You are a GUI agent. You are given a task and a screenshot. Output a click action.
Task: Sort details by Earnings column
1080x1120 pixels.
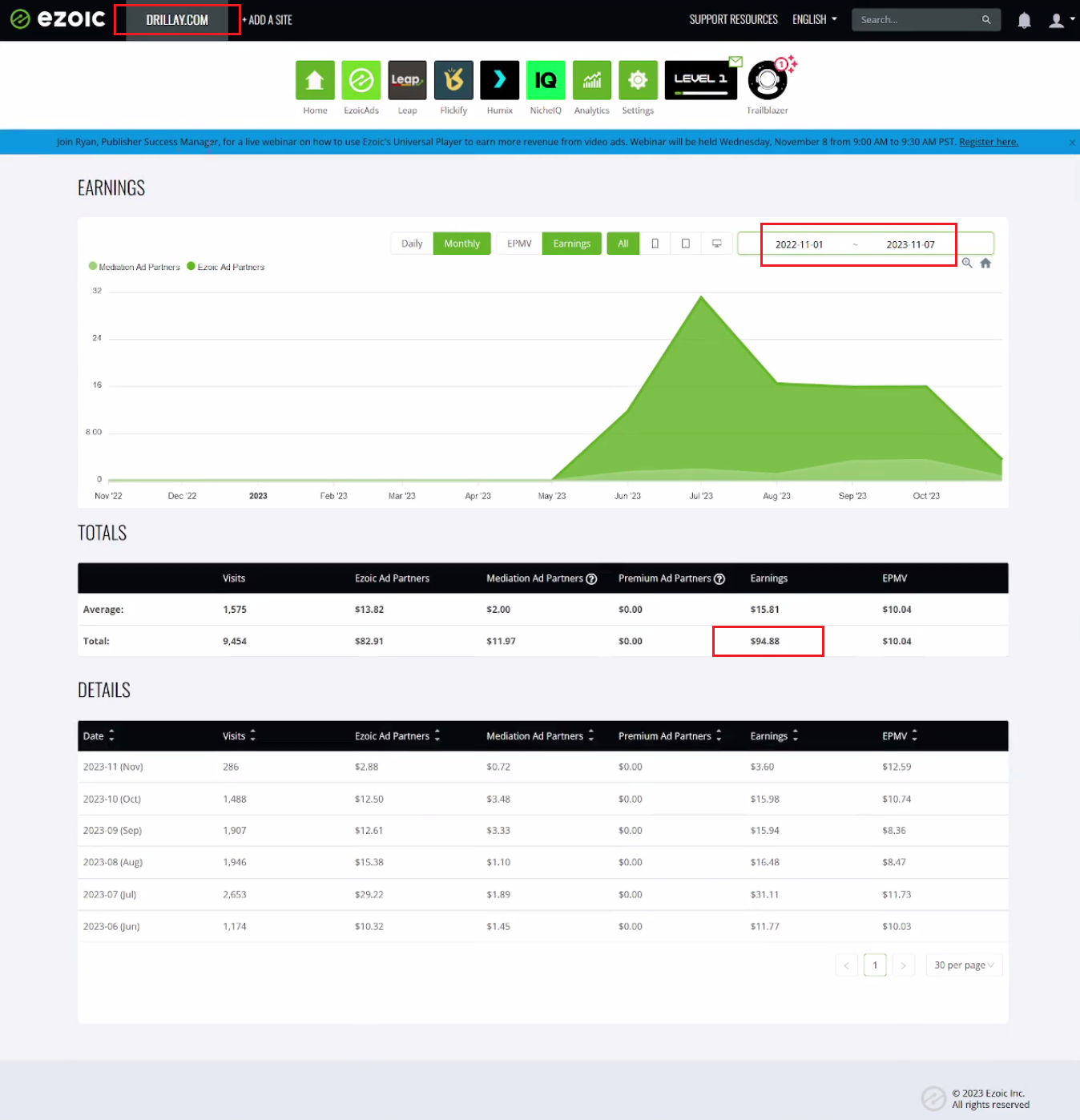click(x=774, y=735)
